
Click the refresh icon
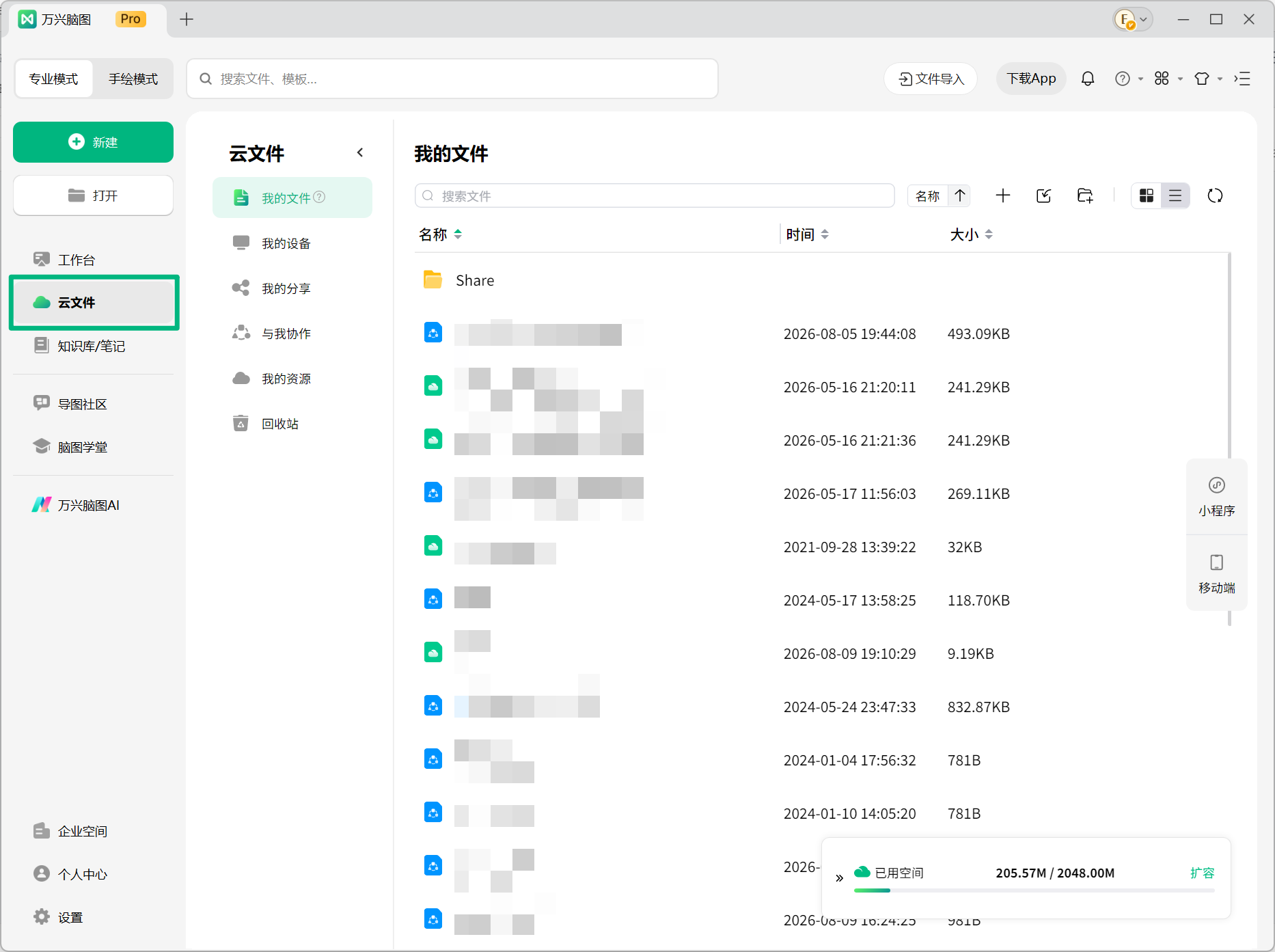point(1215,196)
